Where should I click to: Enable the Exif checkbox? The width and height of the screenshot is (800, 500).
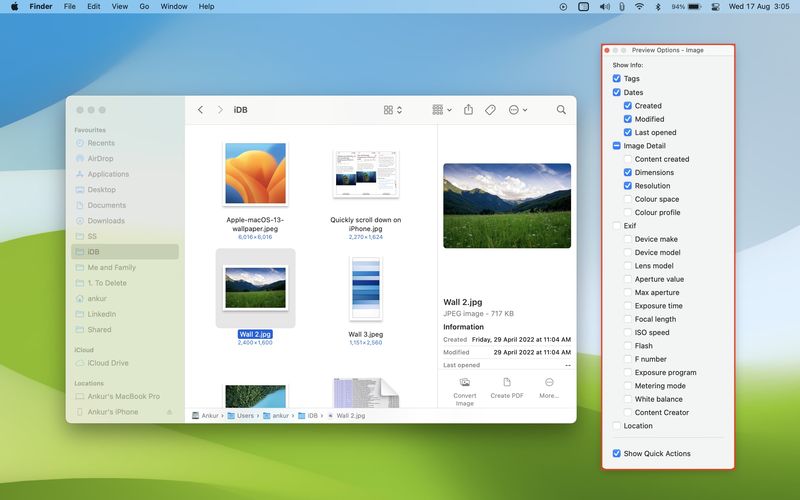[x=616, y=226]
